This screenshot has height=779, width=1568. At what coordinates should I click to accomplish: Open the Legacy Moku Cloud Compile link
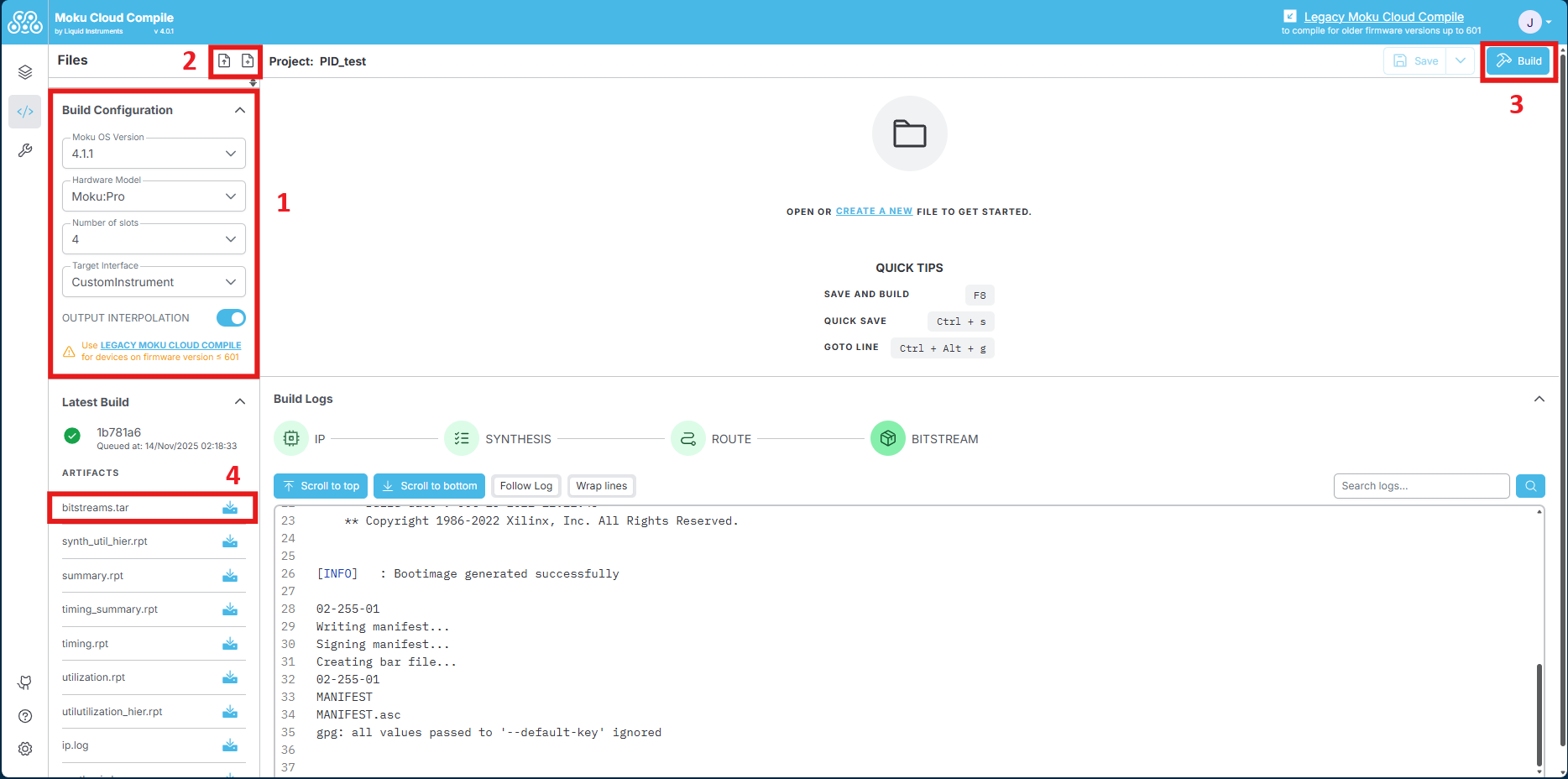coord(1383,17)
